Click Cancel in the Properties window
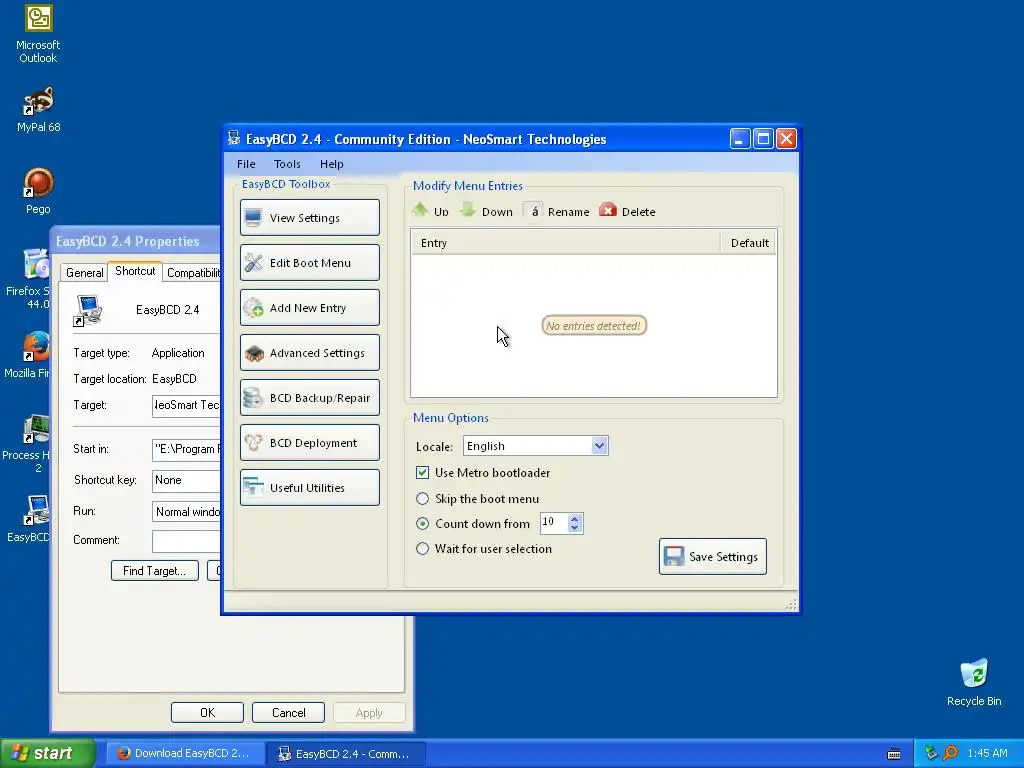The image size is (1024, 768). (288, 712)
